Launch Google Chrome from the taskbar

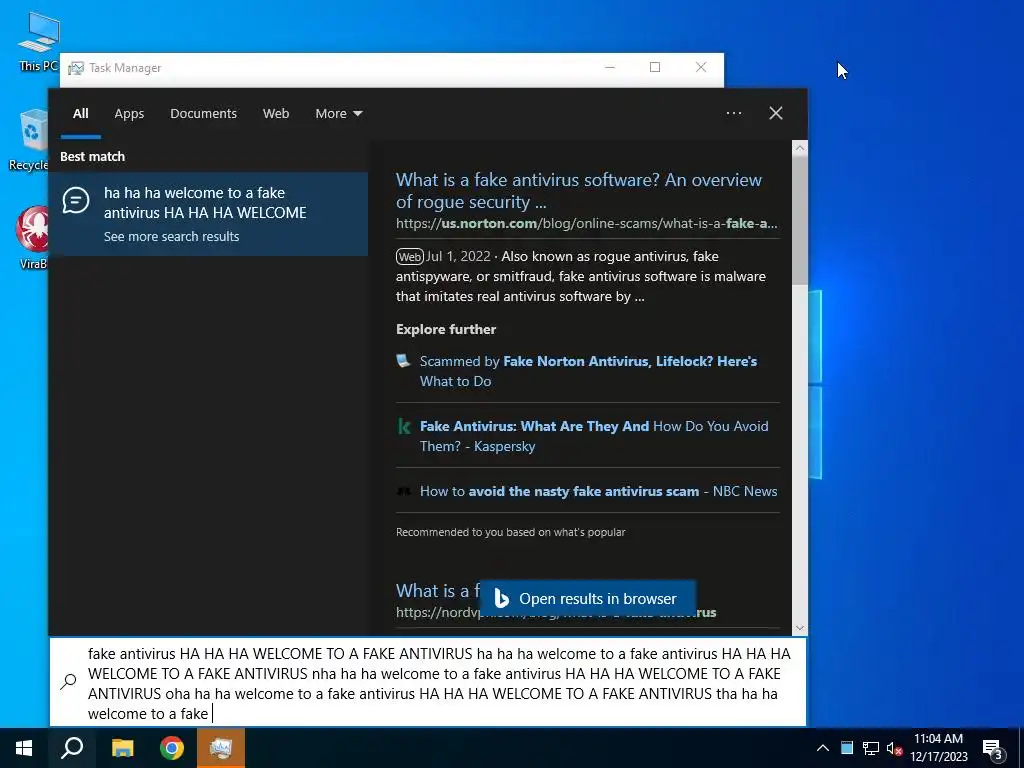pos(172,748)
